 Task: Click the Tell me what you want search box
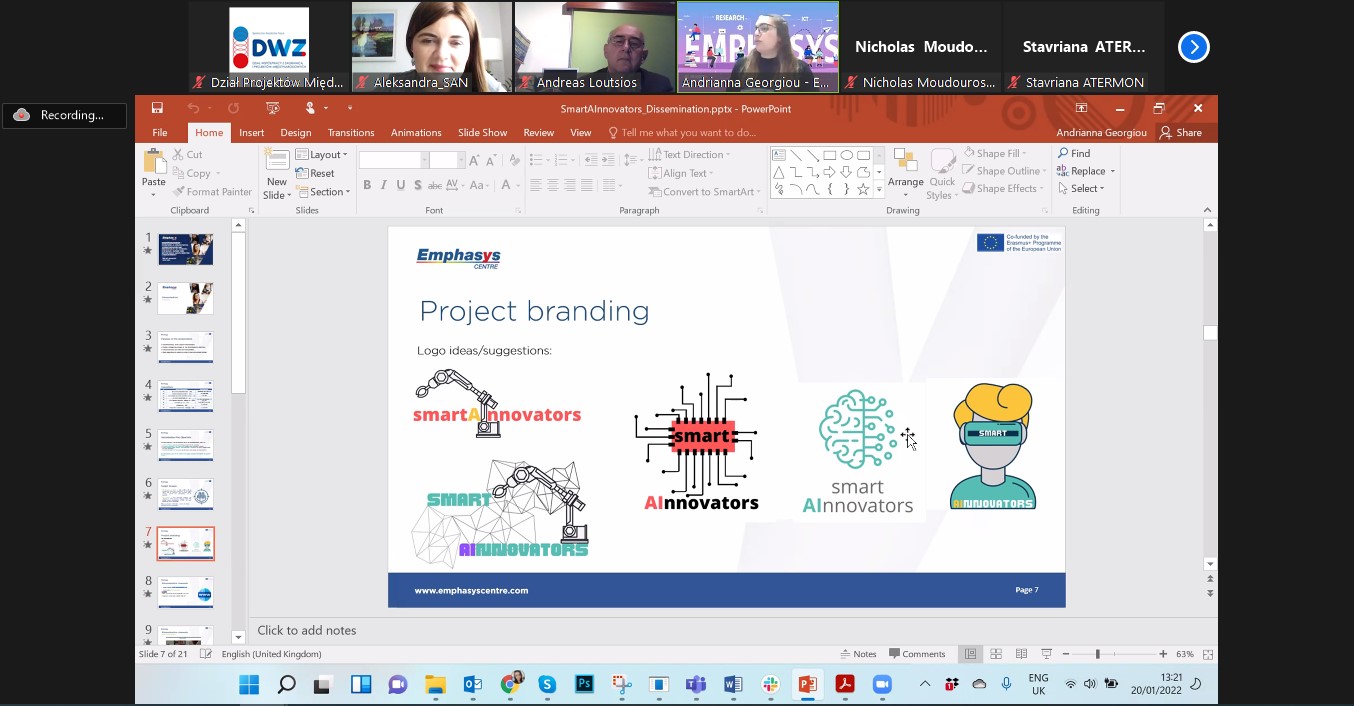[681, 133]
